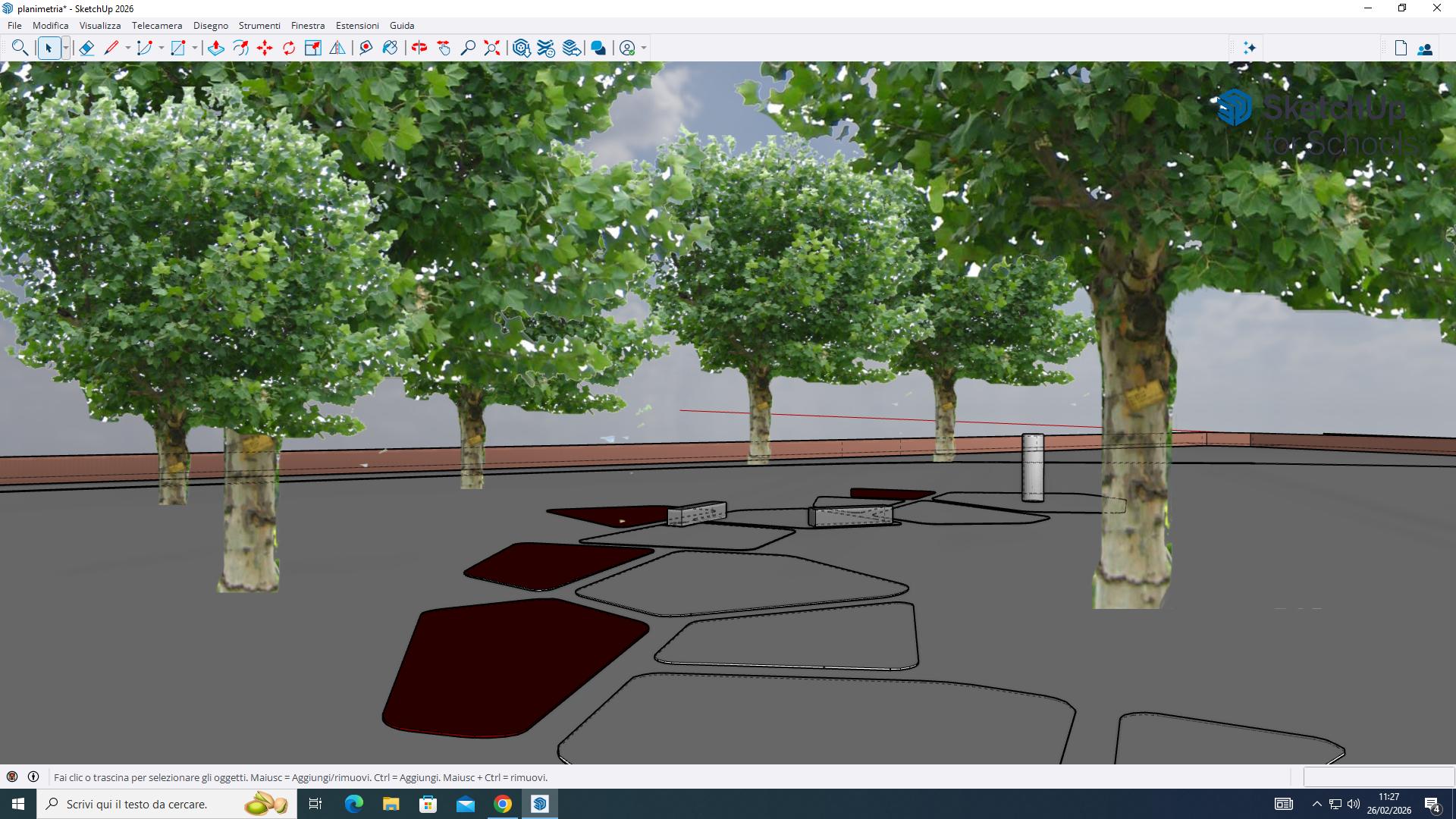Select the Push/Pull tool
The width and height of the screenshot is (1456, 819).
click(x=216, y=48)
